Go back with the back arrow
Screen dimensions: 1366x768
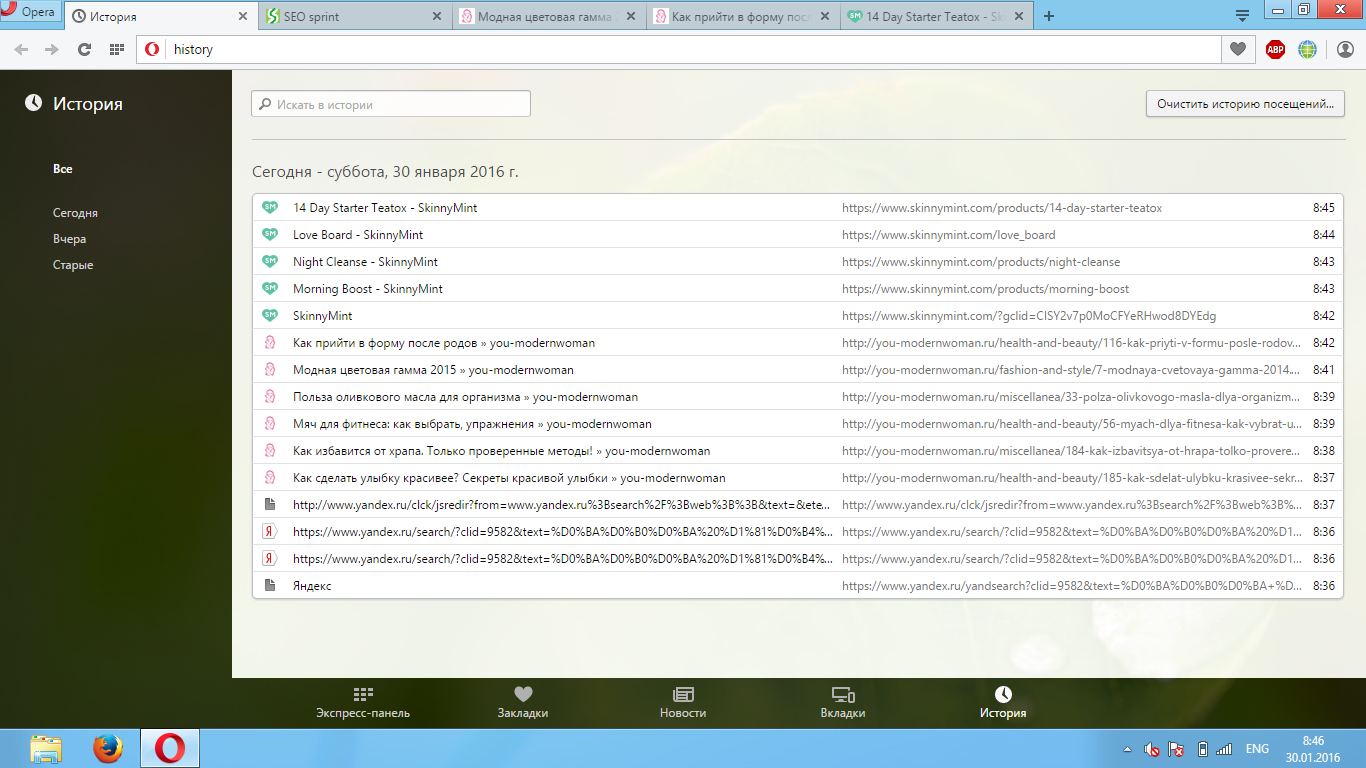[x=21, y=49]
